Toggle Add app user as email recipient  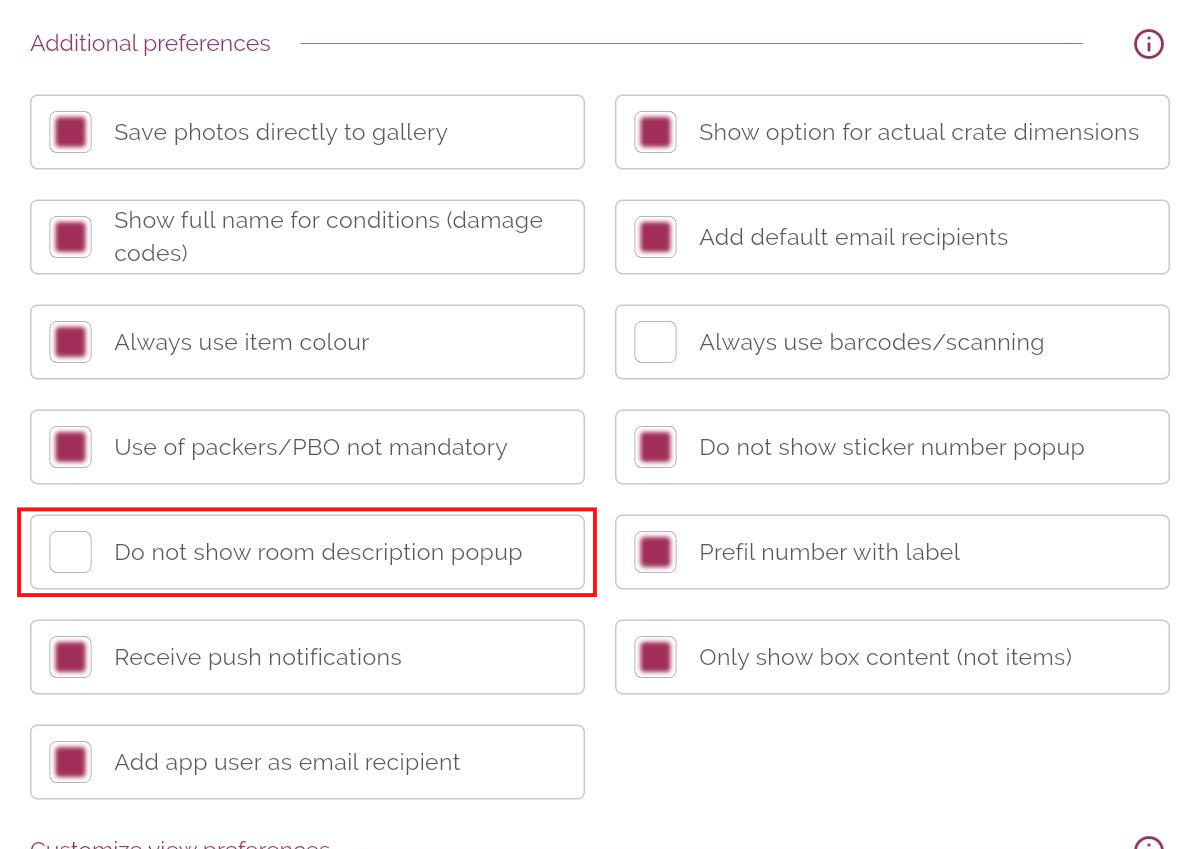[x=70, y=762]
